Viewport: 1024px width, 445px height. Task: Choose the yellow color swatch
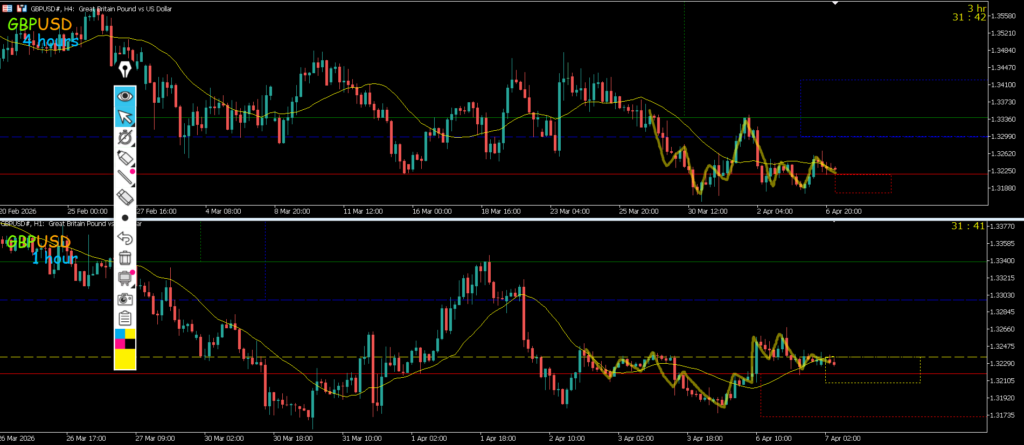click(x=125, y=359)
